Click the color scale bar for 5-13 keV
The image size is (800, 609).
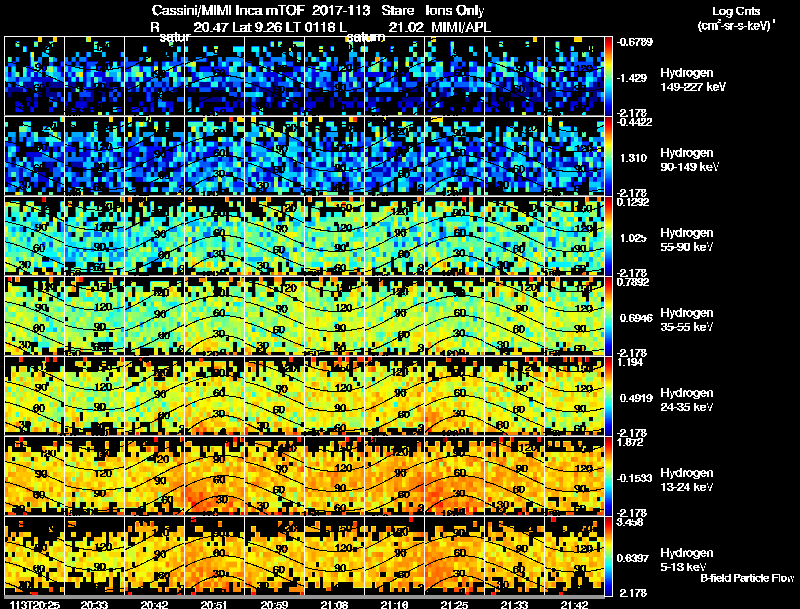tap(608, 556)
